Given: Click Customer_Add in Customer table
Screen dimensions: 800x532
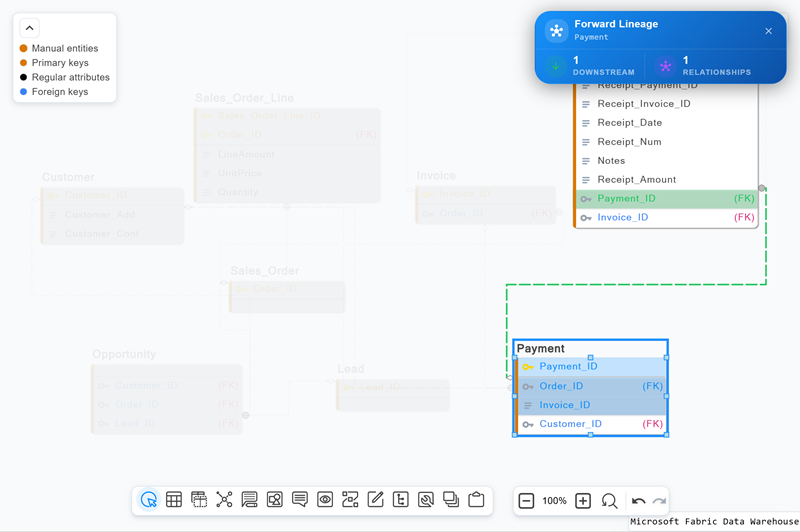Looking at the screenshot, I should coord(99,215).
